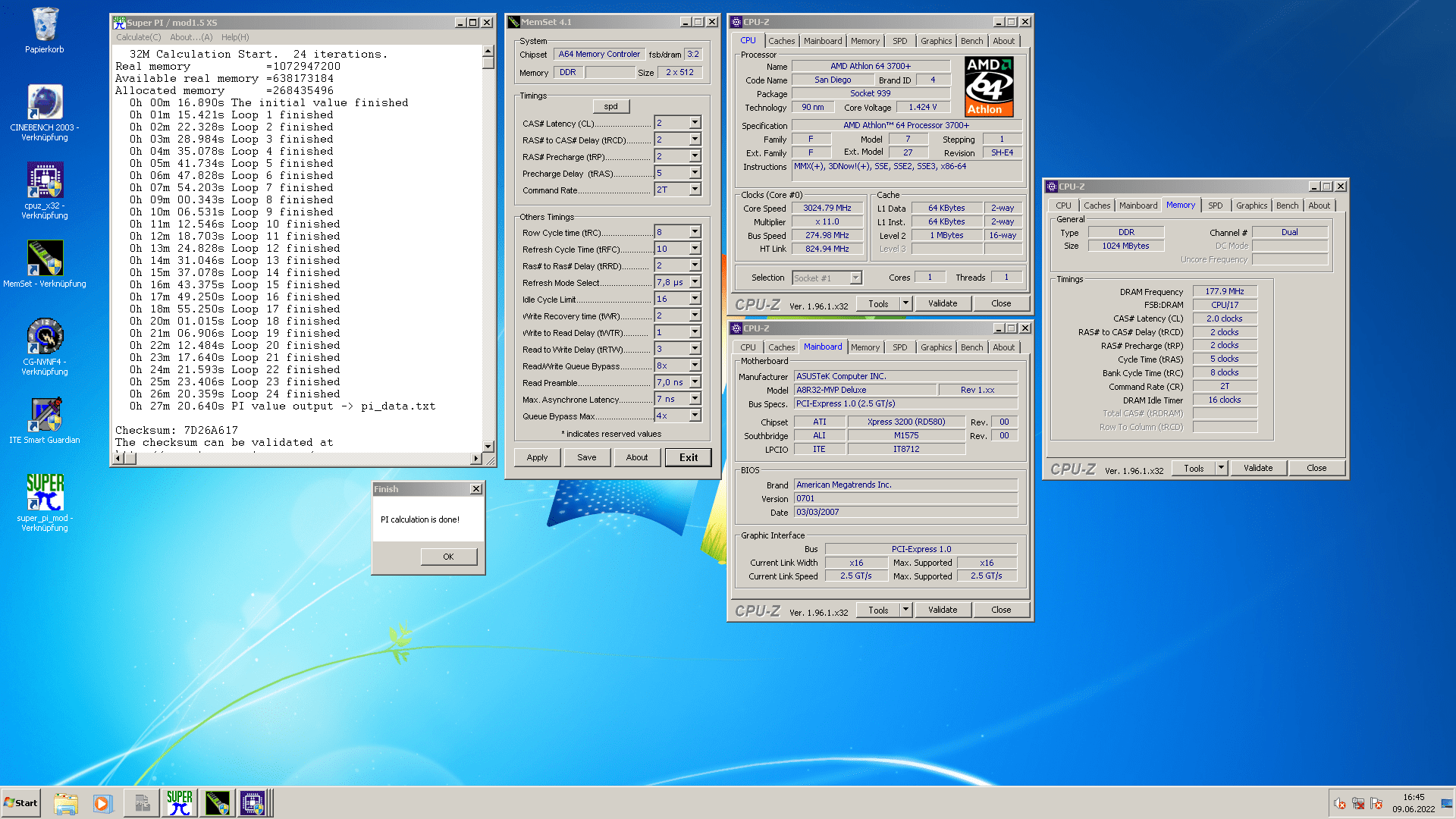Viewport: 1456px width, 819px height.
Task: Open Windows Media Player from the taskbar
Action: click(102, 803)
